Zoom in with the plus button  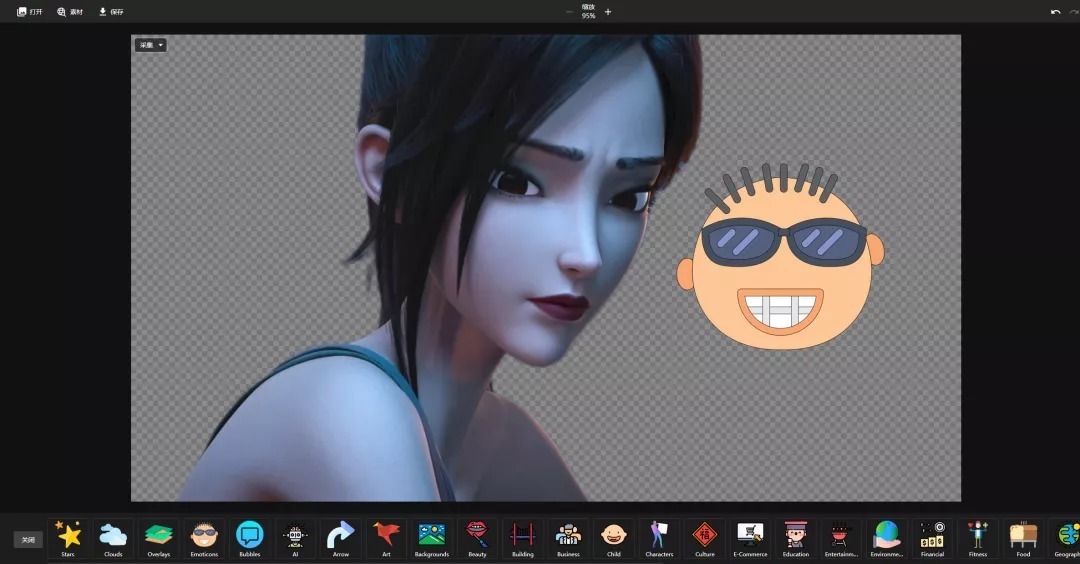point(608,12)
